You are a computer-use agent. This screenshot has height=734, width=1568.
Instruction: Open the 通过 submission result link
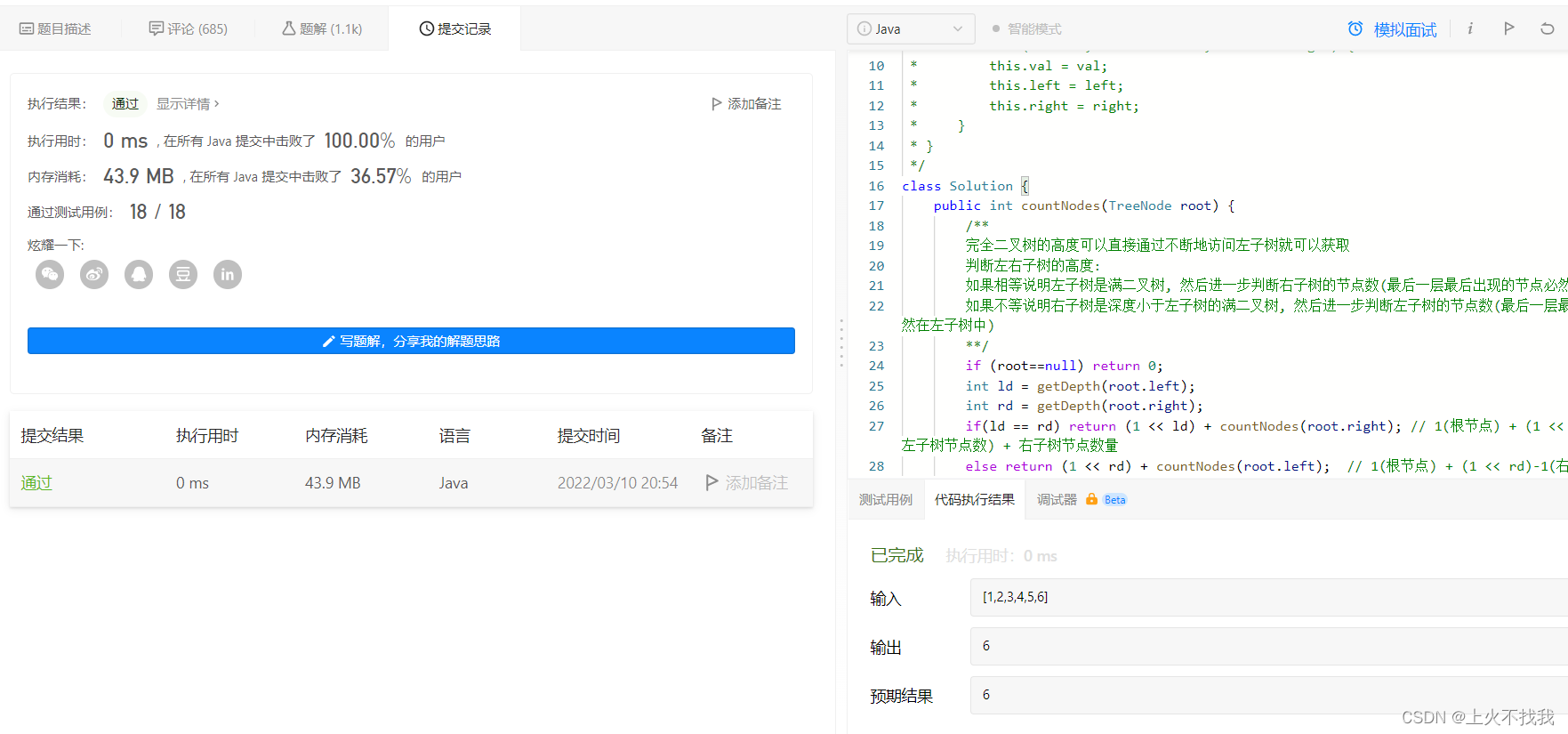(x=36, y=482)
